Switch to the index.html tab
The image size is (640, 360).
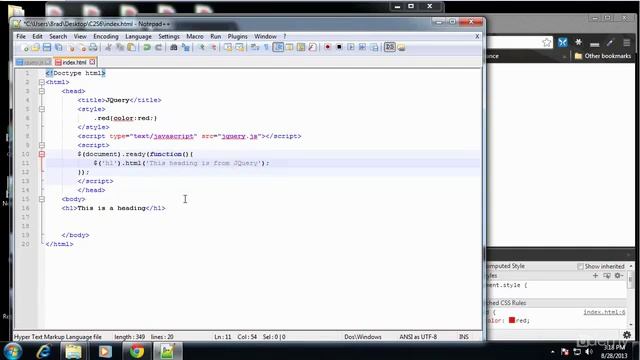(74, 62)
